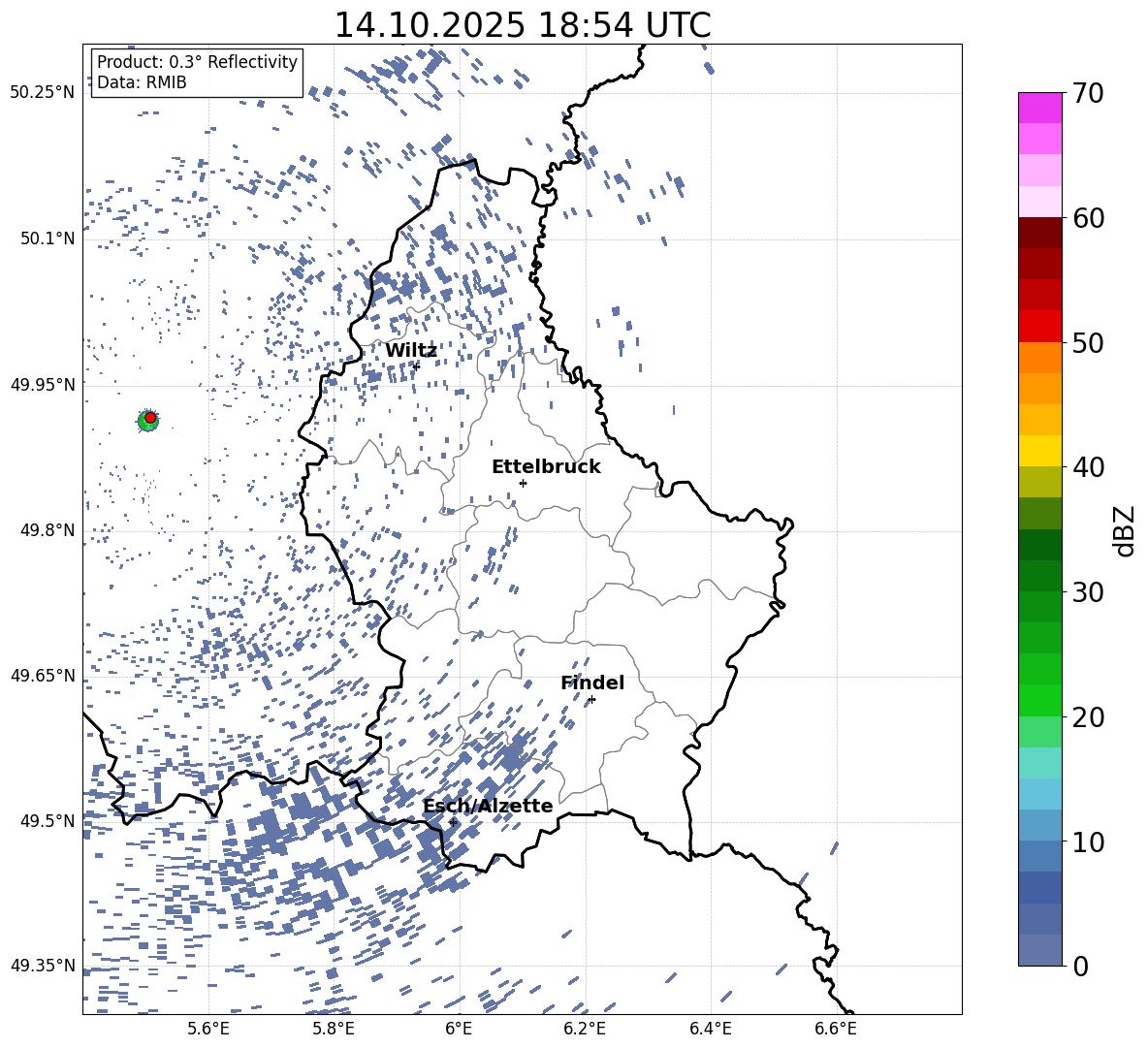Click the 49.95°N latitude label

click(43, 384)
